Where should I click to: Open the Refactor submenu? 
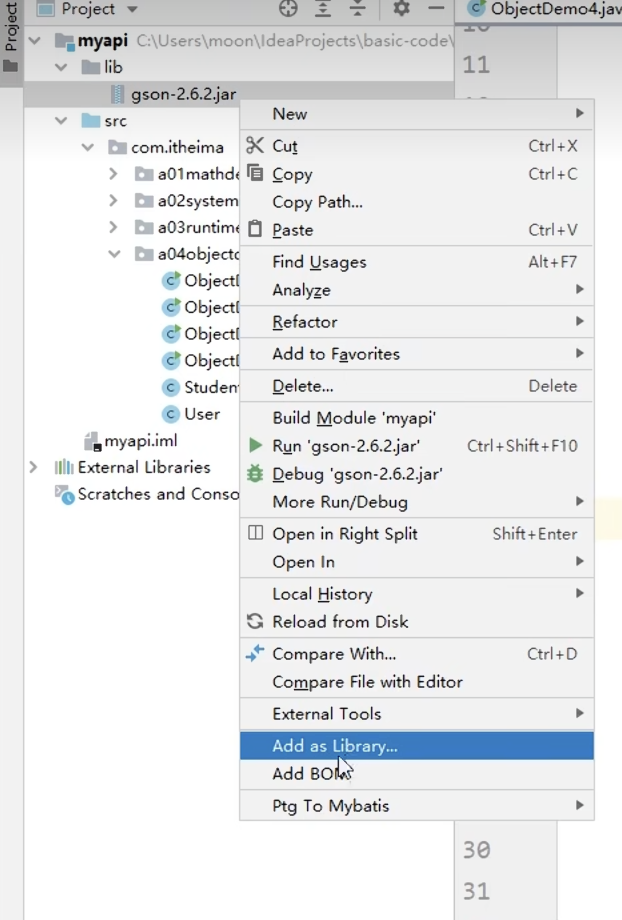point(305,322)
